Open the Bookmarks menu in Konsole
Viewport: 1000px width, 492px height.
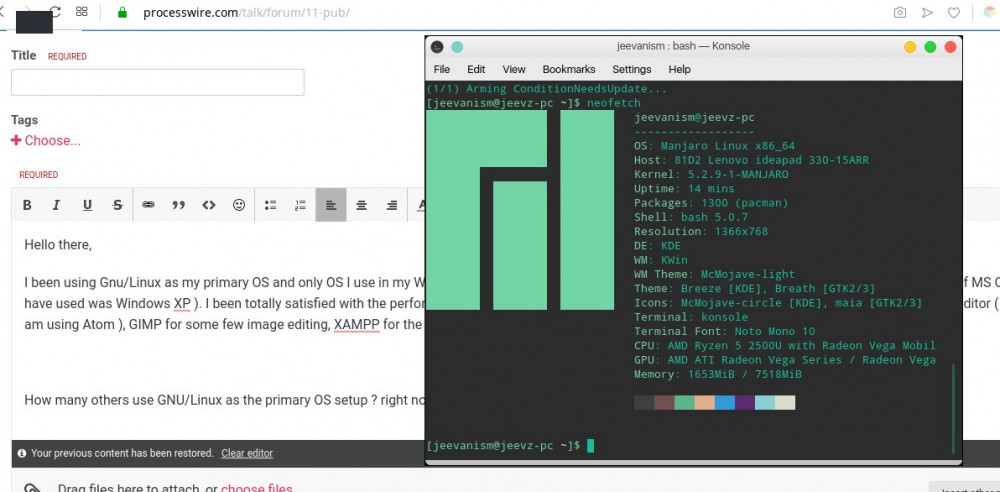(568, 69)
